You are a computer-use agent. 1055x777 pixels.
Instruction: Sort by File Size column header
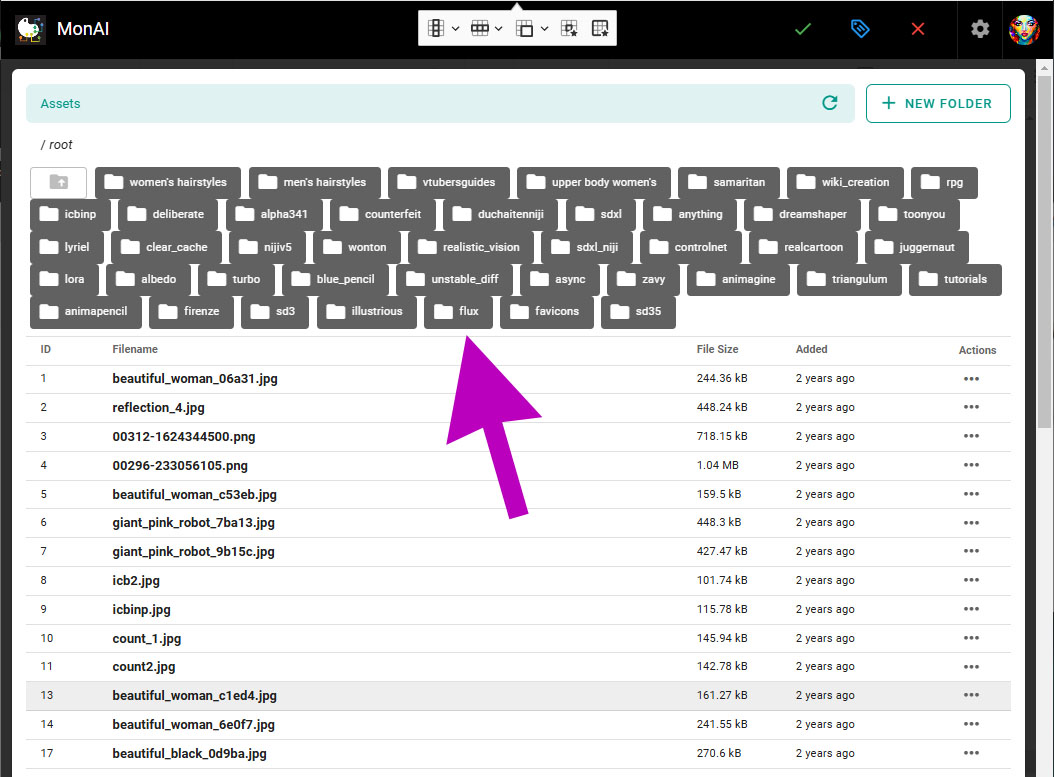coord(717,349)
